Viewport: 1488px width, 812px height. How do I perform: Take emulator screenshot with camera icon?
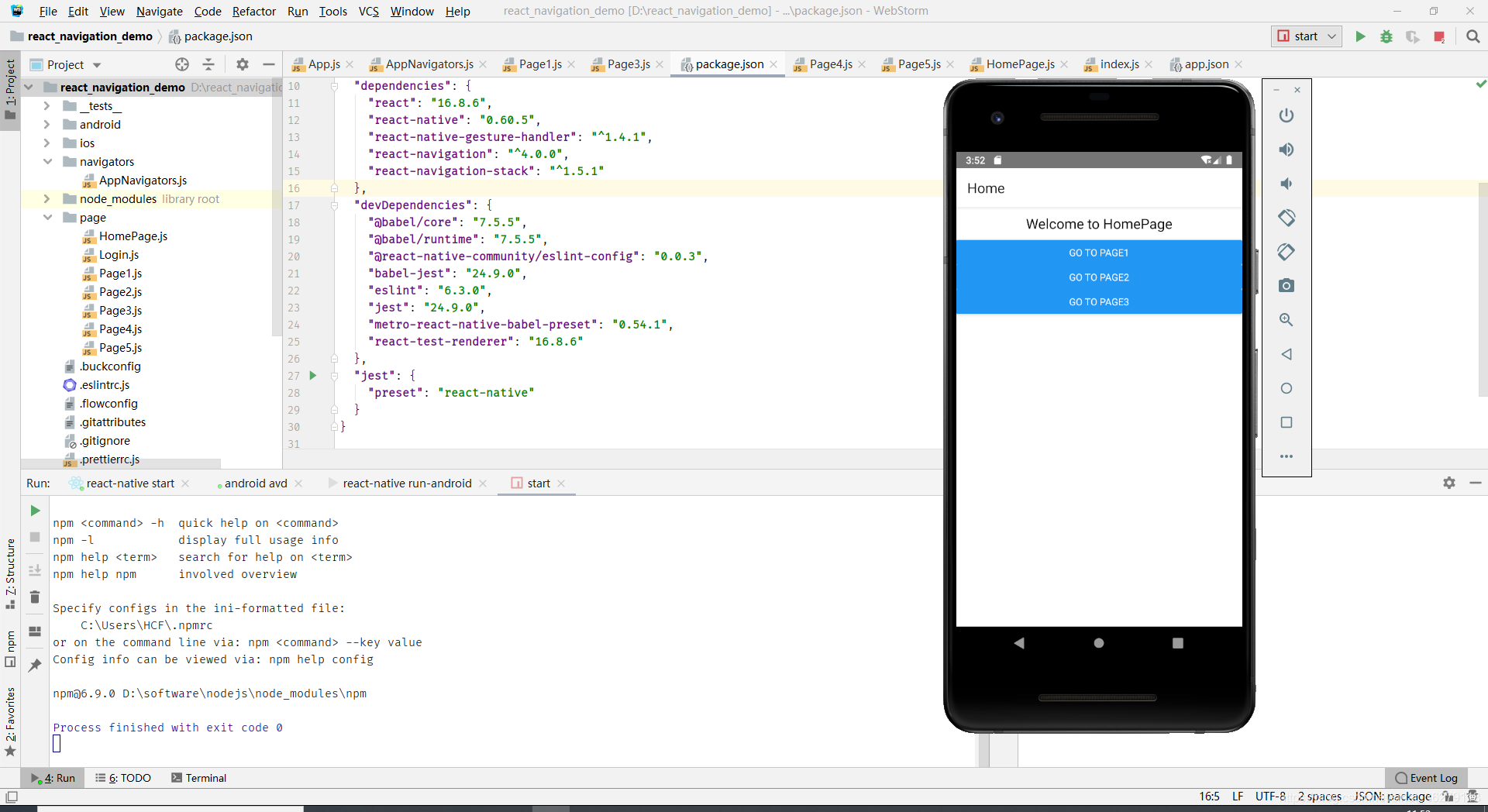tap(1286, 285)
